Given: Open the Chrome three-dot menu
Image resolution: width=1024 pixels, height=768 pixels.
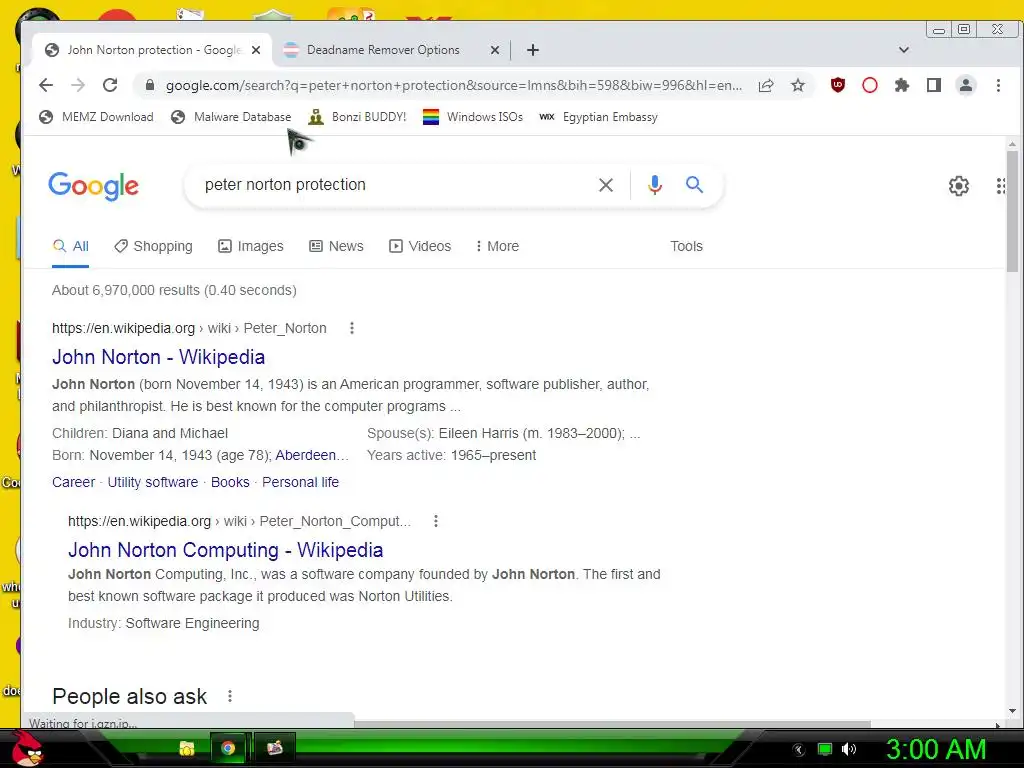Looking at the screenshot, I should [998, 85].
